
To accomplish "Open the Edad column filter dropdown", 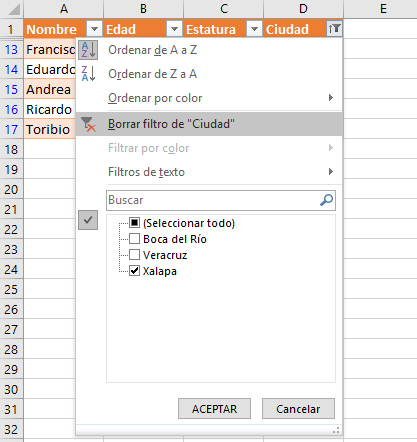I will pos(175,29).
